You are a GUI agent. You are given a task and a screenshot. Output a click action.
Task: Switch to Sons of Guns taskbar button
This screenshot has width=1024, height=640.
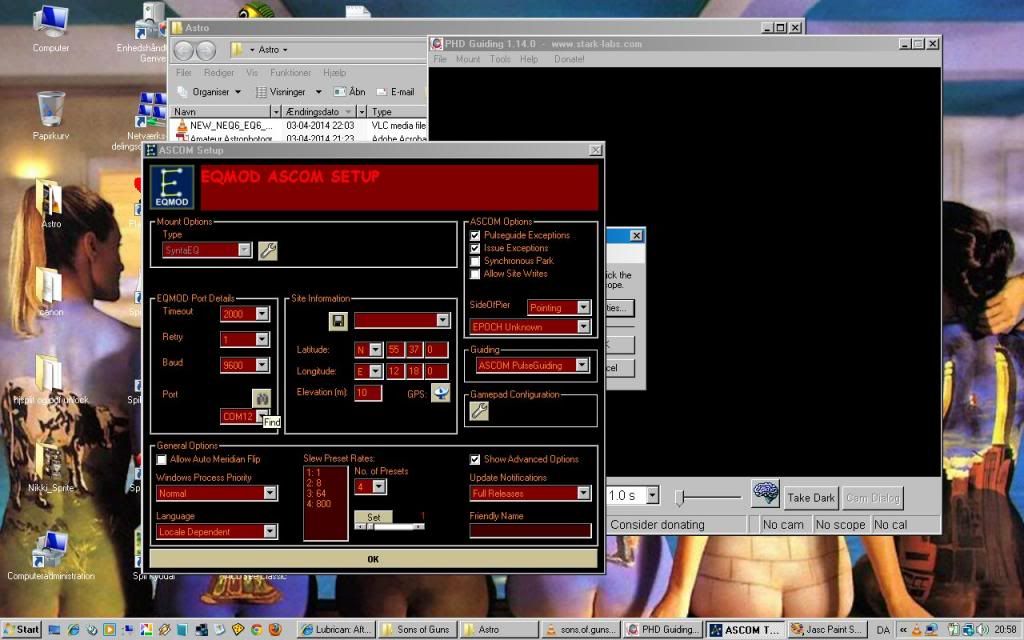pyautogui.click(x=419, y=630)
